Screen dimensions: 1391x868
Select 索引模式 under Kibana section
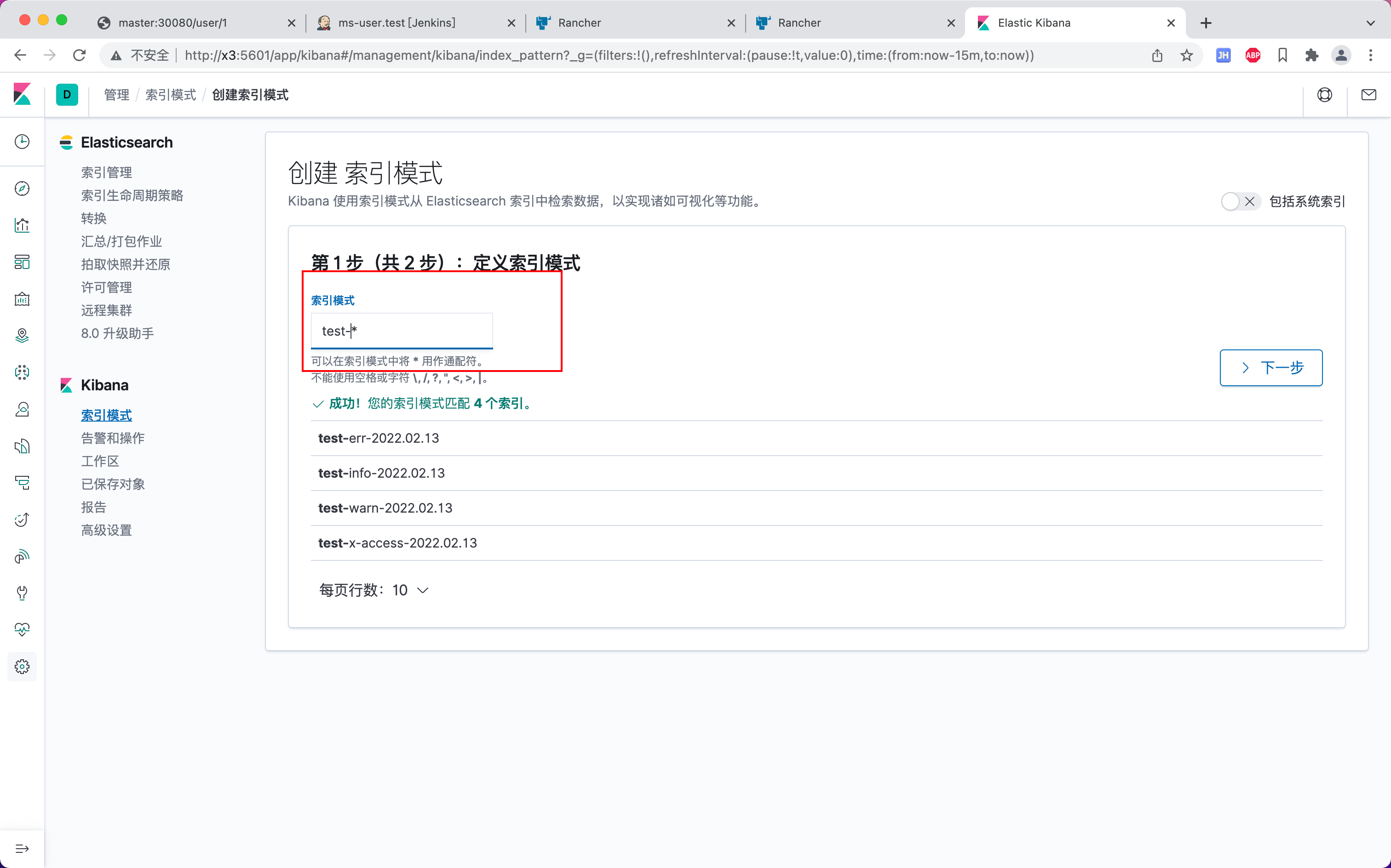tap(107, 415)
